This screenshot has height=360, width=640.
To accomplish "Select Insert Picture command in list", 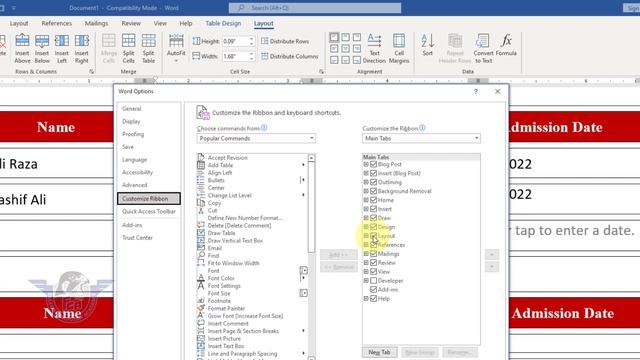I will click(x=224, y=339).
